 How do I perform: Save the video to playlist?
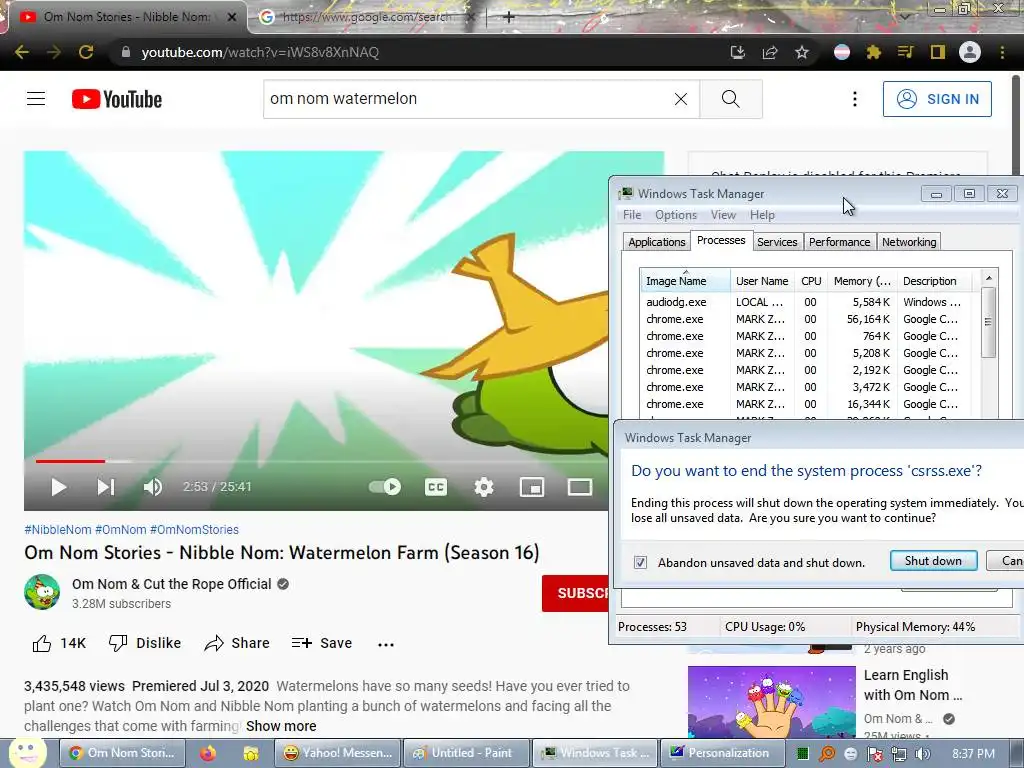click(322, 643)
